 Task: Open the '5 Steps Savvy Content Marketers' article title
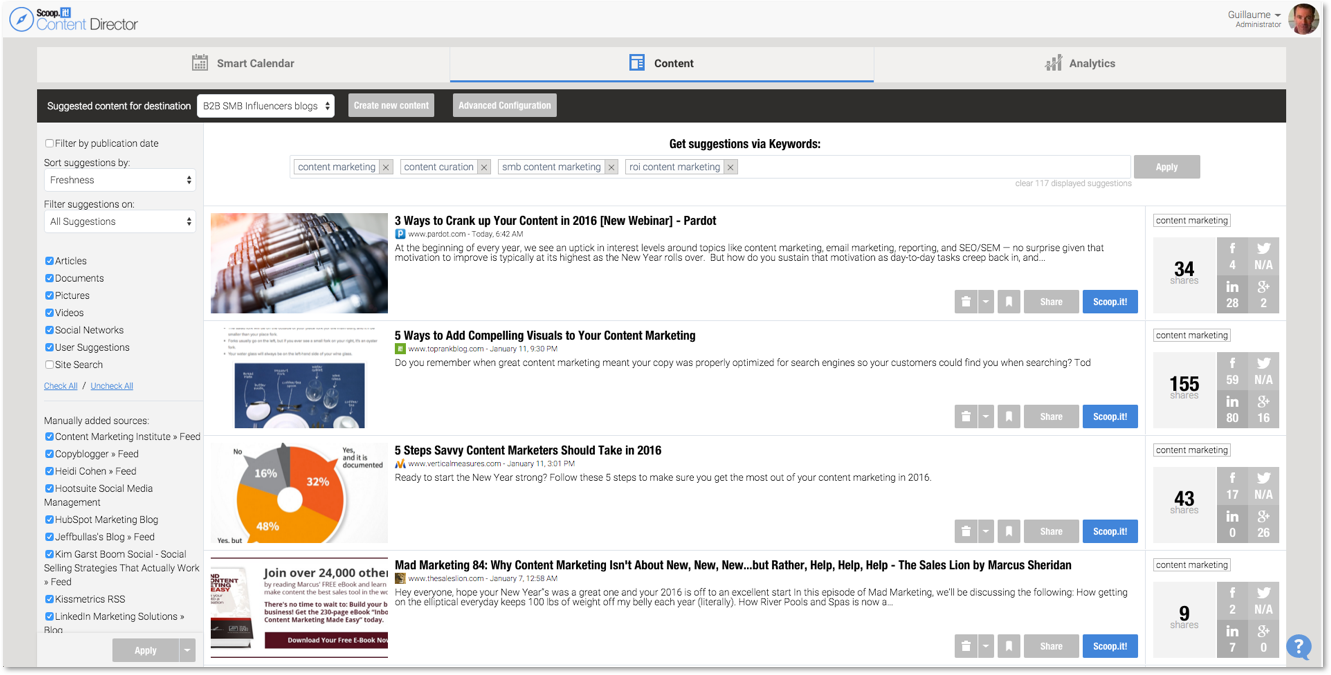pyautogui.click(x=528, y=451)
